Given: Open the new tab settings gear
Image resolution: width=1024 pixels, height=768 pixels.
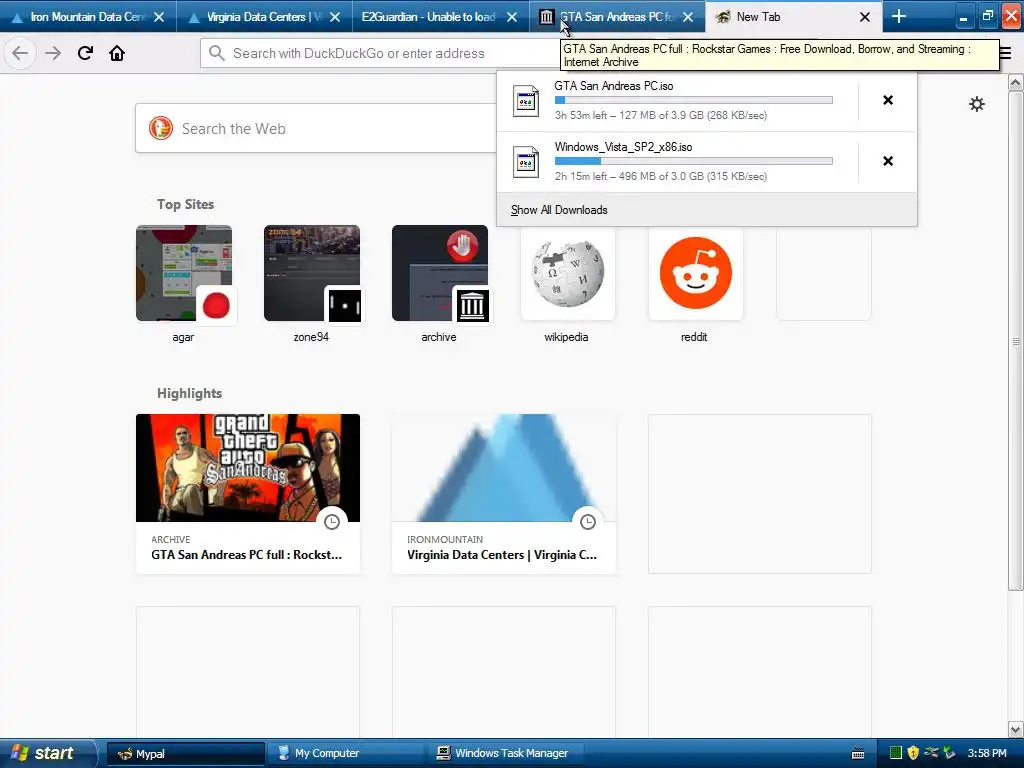Looking at the screenshot, I should [x=976, y=104].
